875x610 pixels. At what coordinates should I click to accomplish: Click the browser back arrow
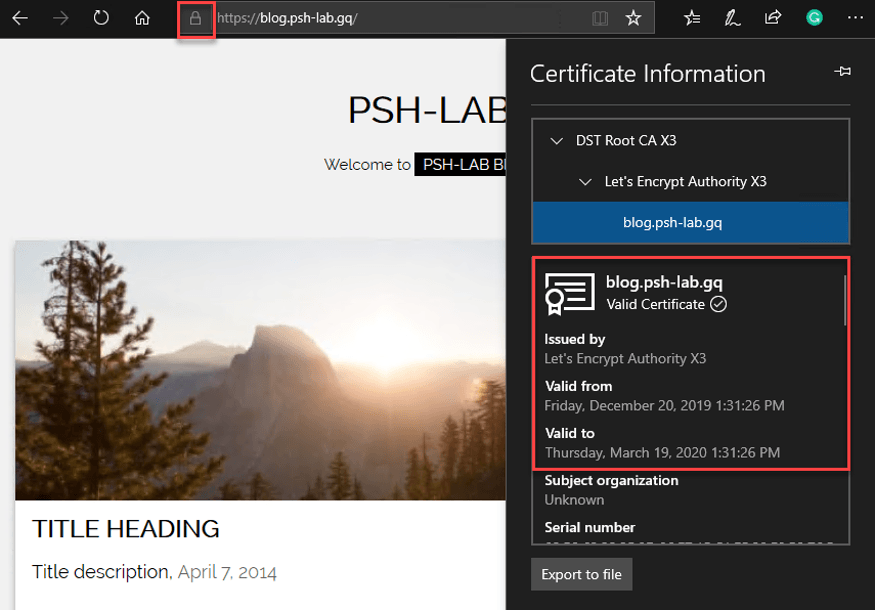(x=20, y=18)
